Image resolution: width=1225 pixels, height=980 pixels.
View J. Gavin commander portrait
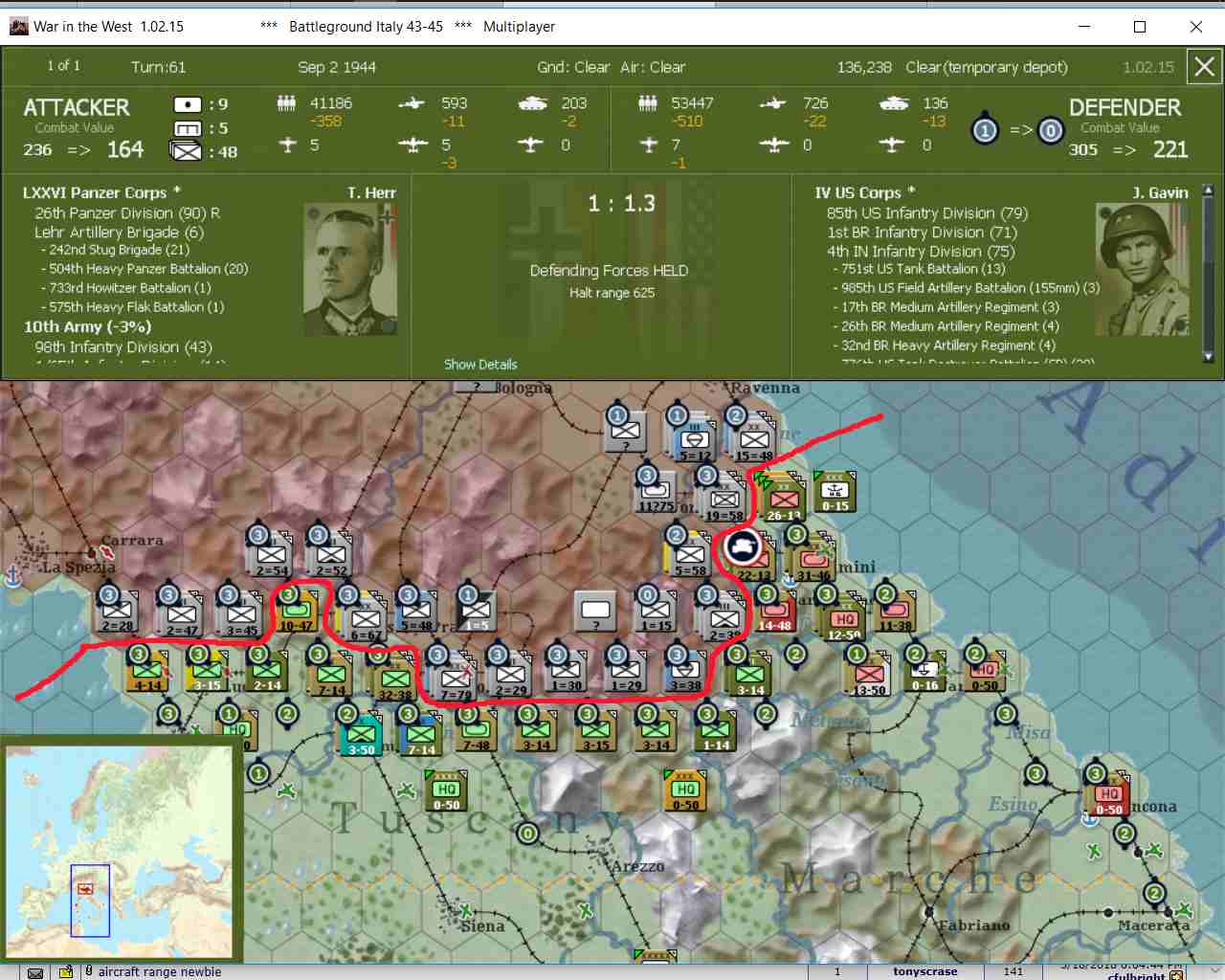1142,270
